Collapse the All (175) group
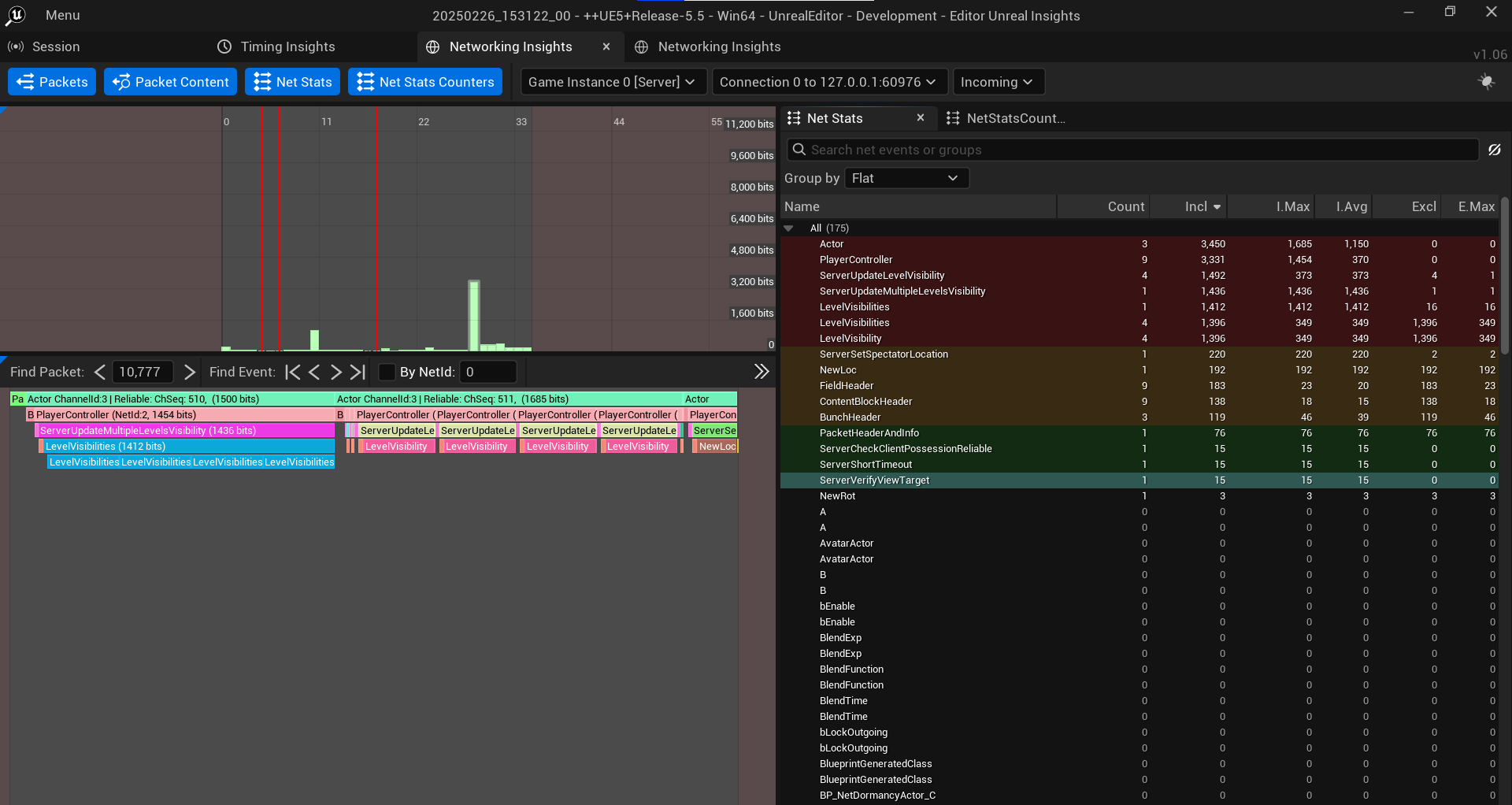1512x805 pixels. click(788, 228)
